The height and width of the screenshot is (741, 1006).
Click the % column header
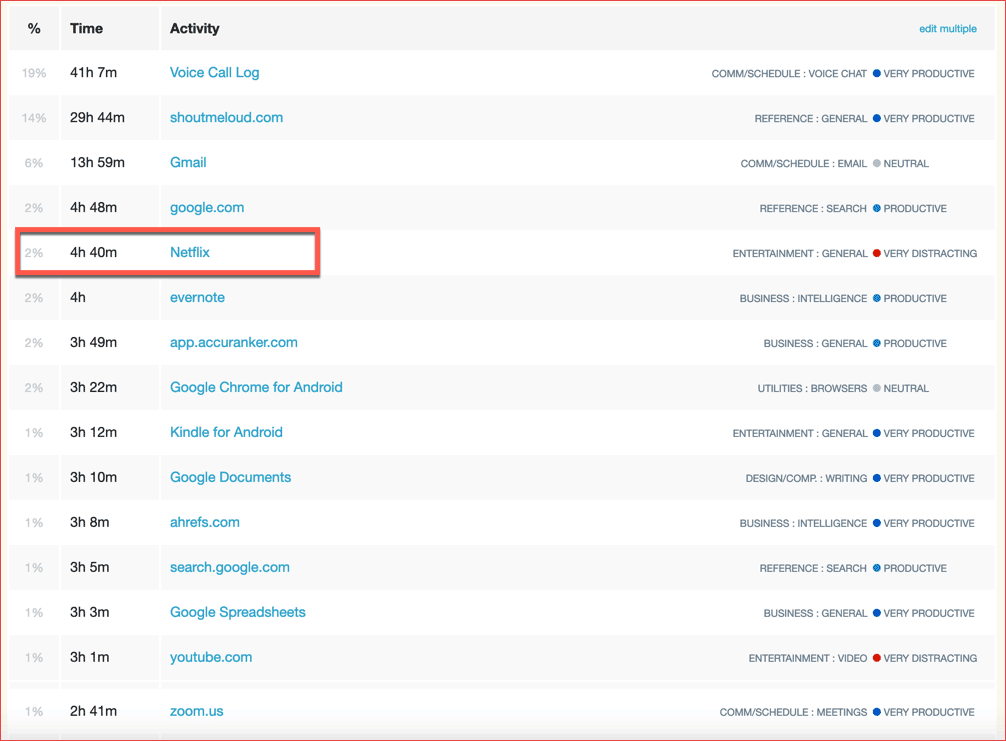(34, 29)
